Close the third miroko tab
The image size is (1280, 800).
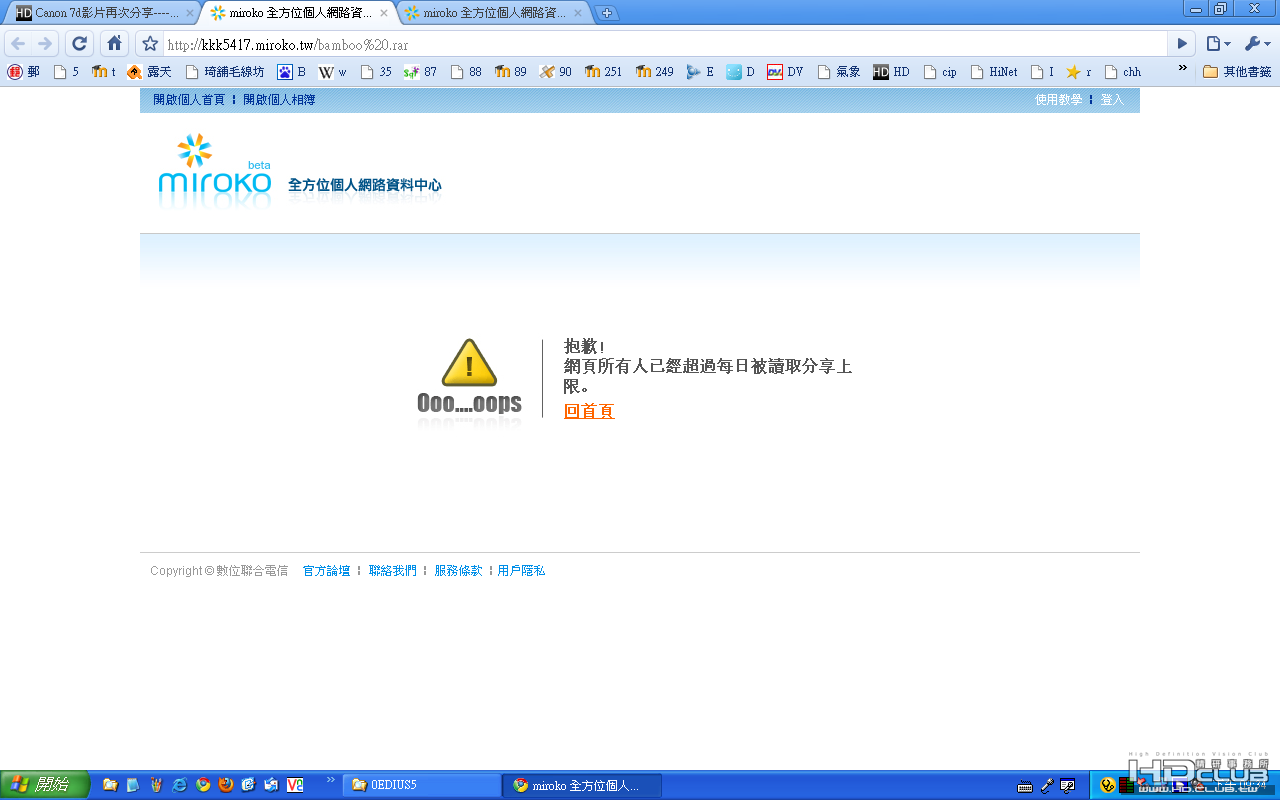[x=577, y=13]
